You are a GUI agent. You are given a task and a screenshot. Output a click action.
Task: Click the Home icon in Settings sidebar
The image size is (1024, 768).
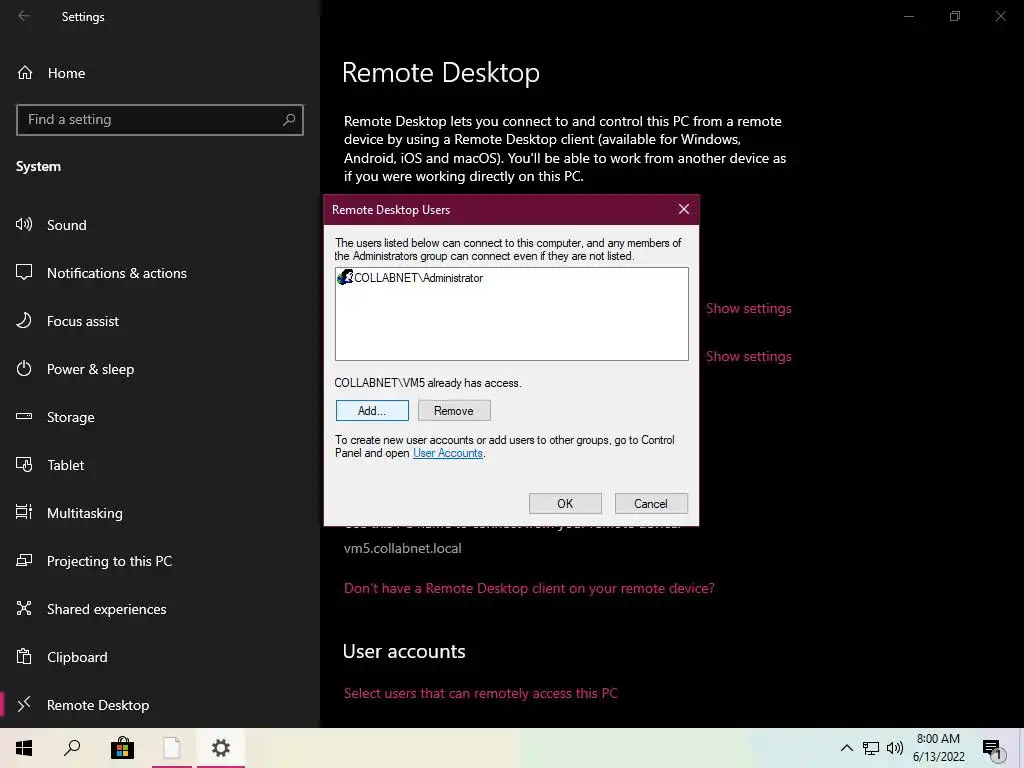coord(25,72)
